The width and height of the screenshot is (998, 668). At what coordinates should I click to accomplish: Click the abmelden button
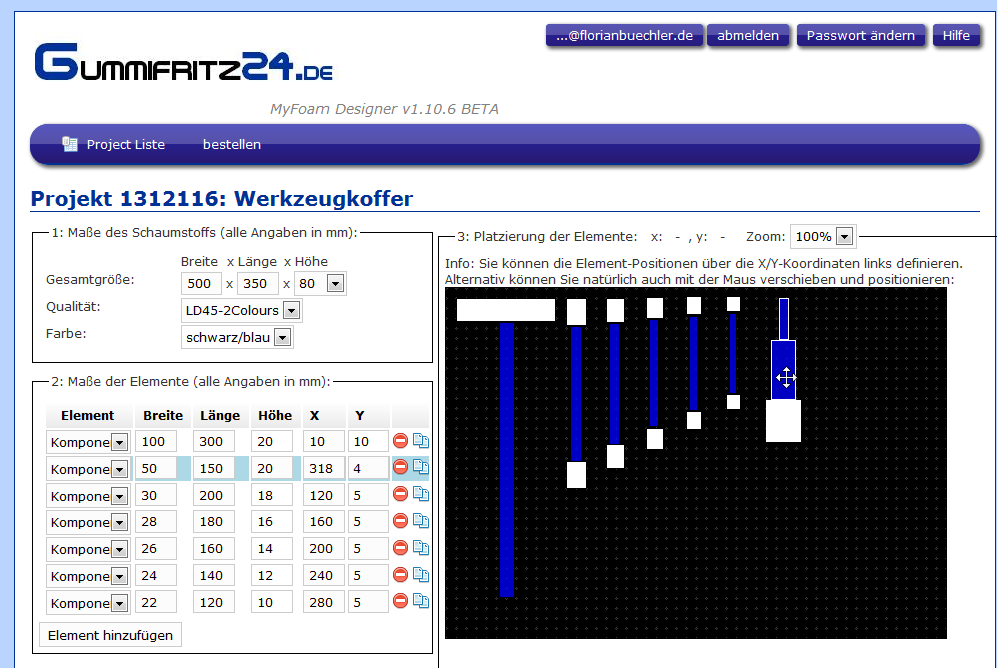pyautogui.click(x=748, y=35)
